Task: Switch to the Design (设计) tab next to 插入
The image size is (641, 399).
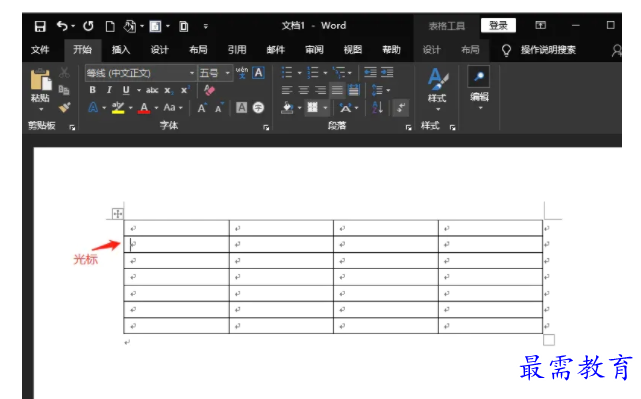Action: [x=159, y=50]
